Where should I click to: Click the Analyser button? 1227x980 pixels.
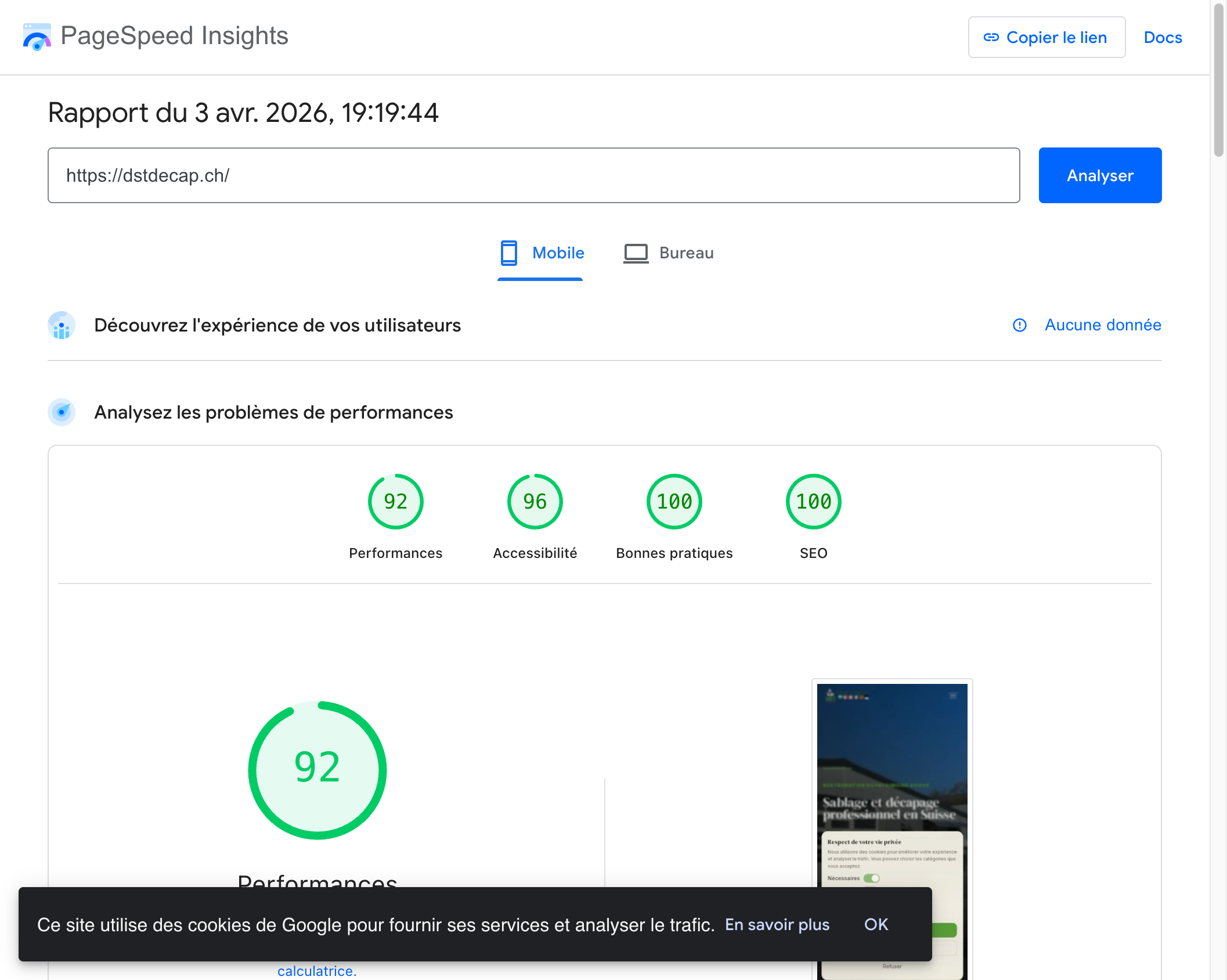pos(1100,175)
